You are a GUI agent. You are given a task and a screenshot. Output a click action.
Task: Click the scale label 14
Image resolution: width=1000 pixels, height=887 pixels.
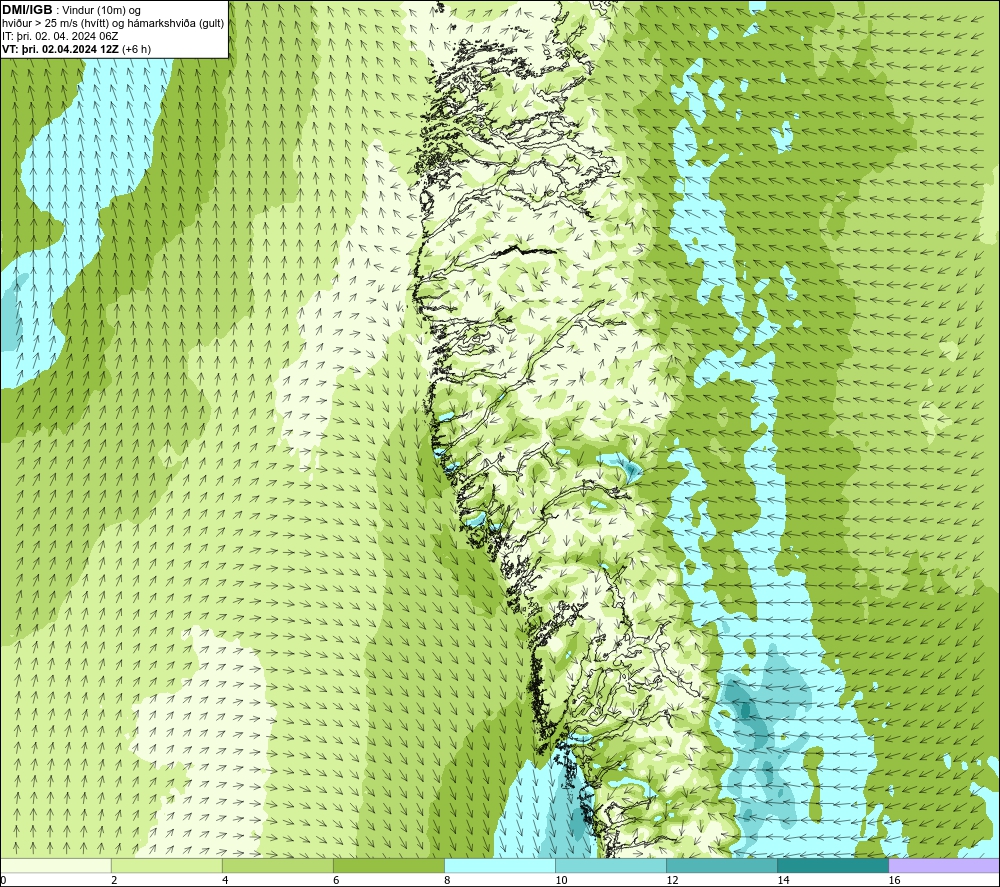783,881
